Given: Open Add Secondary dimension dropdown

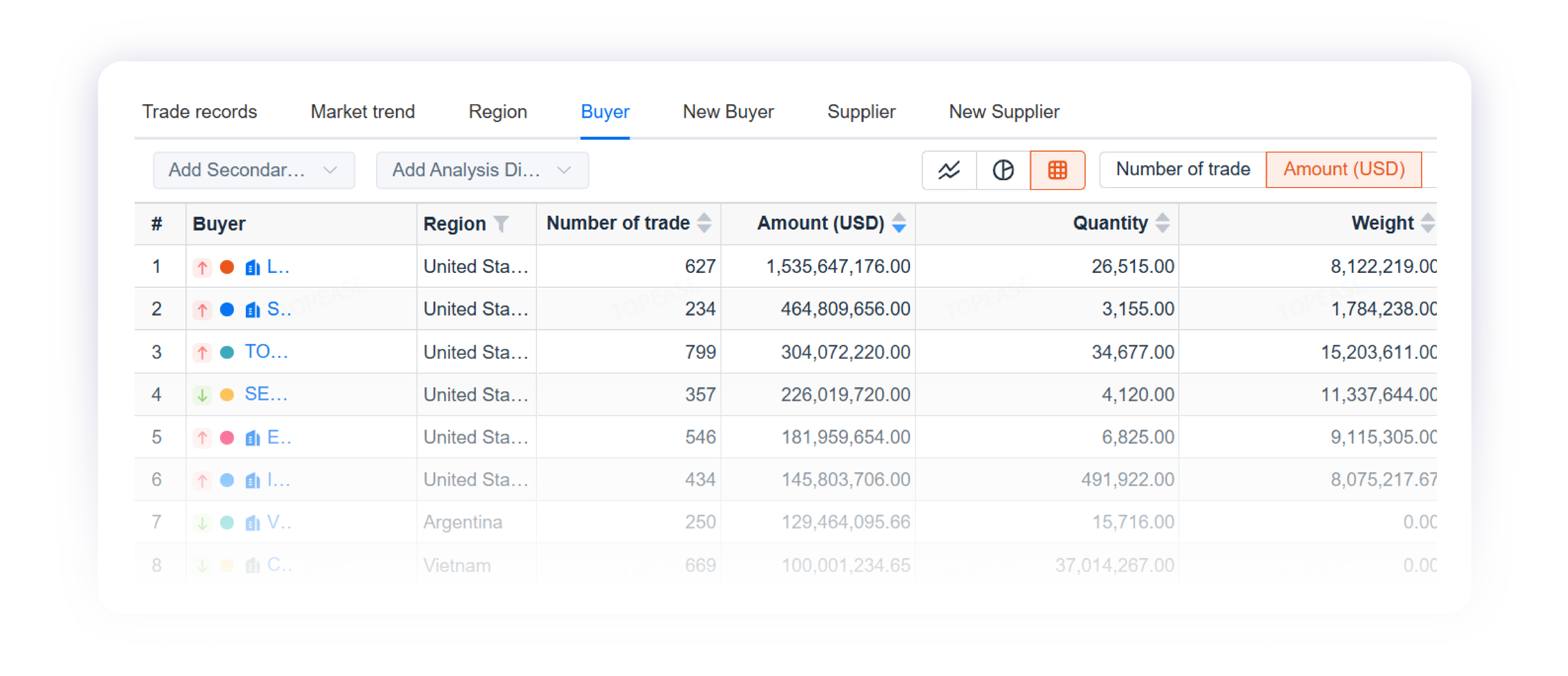Looking at the screenshot, I should click(254, 170).
